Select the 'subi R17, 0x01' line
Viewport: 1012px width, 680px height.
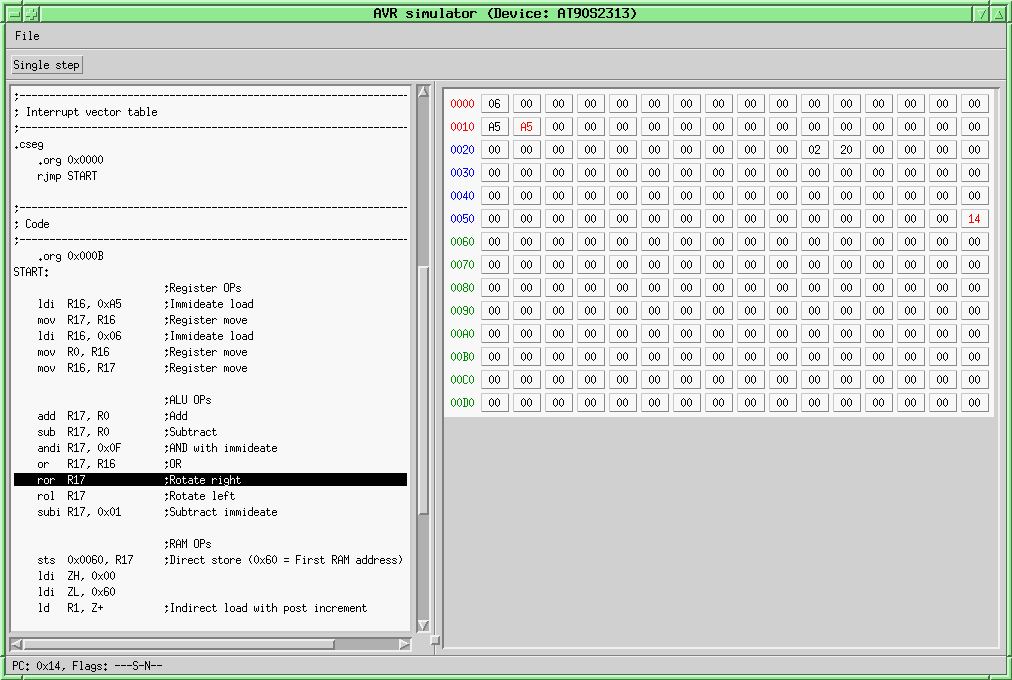click(210, 512)
